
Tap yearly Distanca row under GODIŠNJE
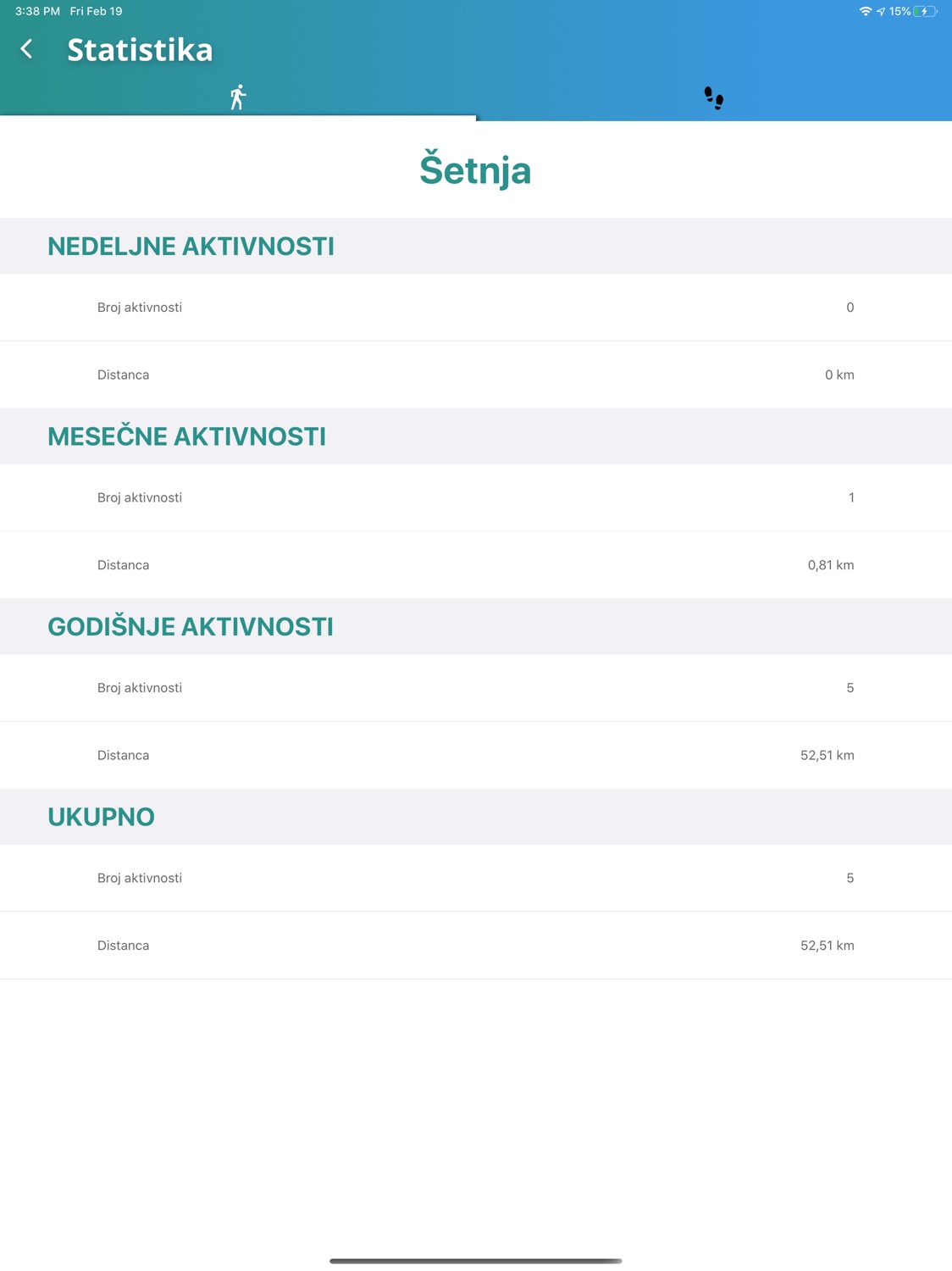pos(476,755)
